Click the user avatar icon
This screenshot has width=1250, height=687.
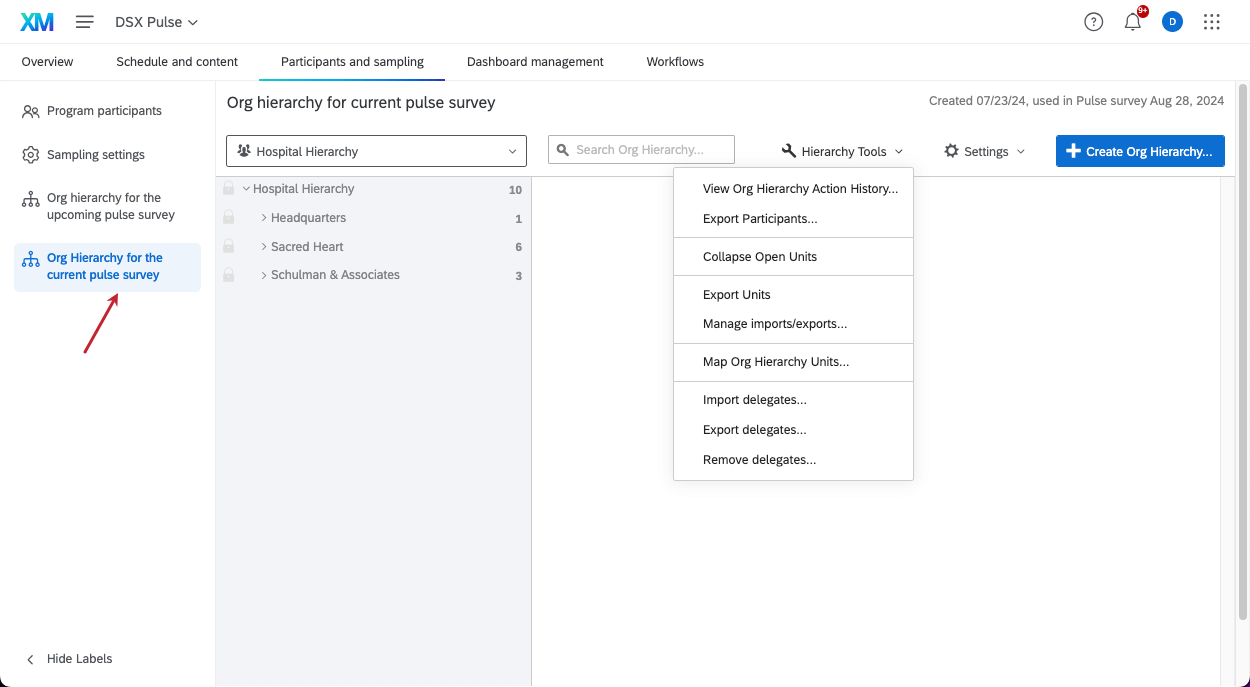[x=1172, y=21]
